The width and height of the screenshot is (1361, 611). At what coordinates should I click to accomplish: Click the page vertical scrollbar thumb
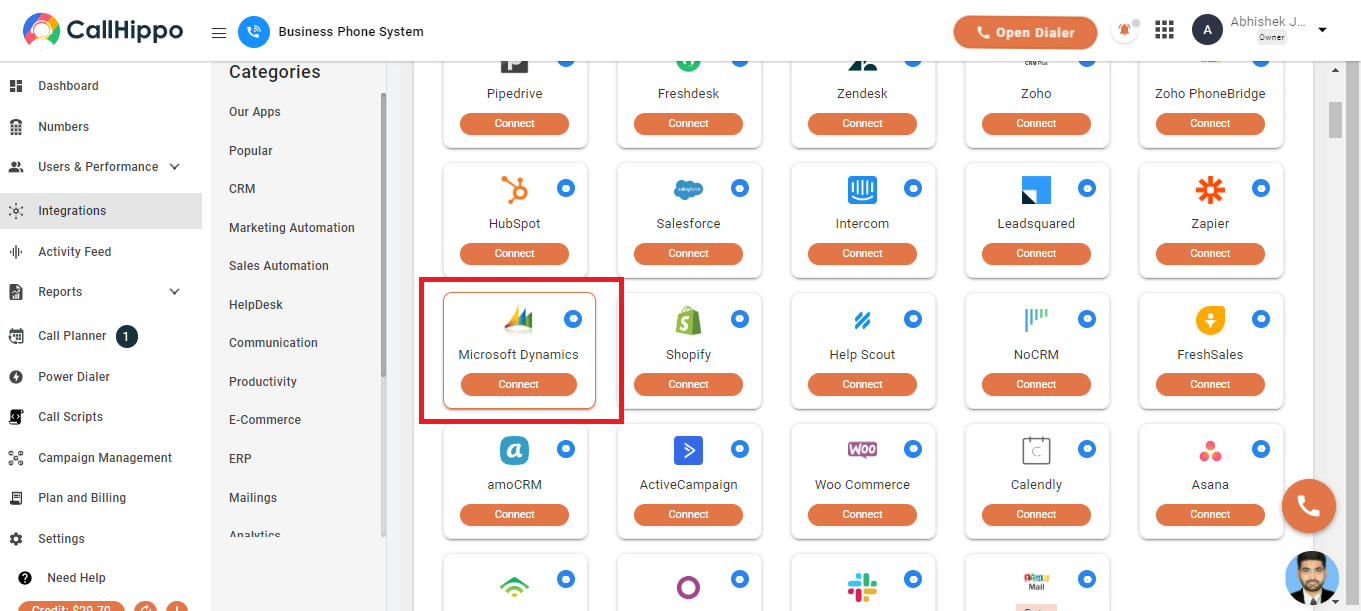pyautogui.click(x=1335, y=119)
